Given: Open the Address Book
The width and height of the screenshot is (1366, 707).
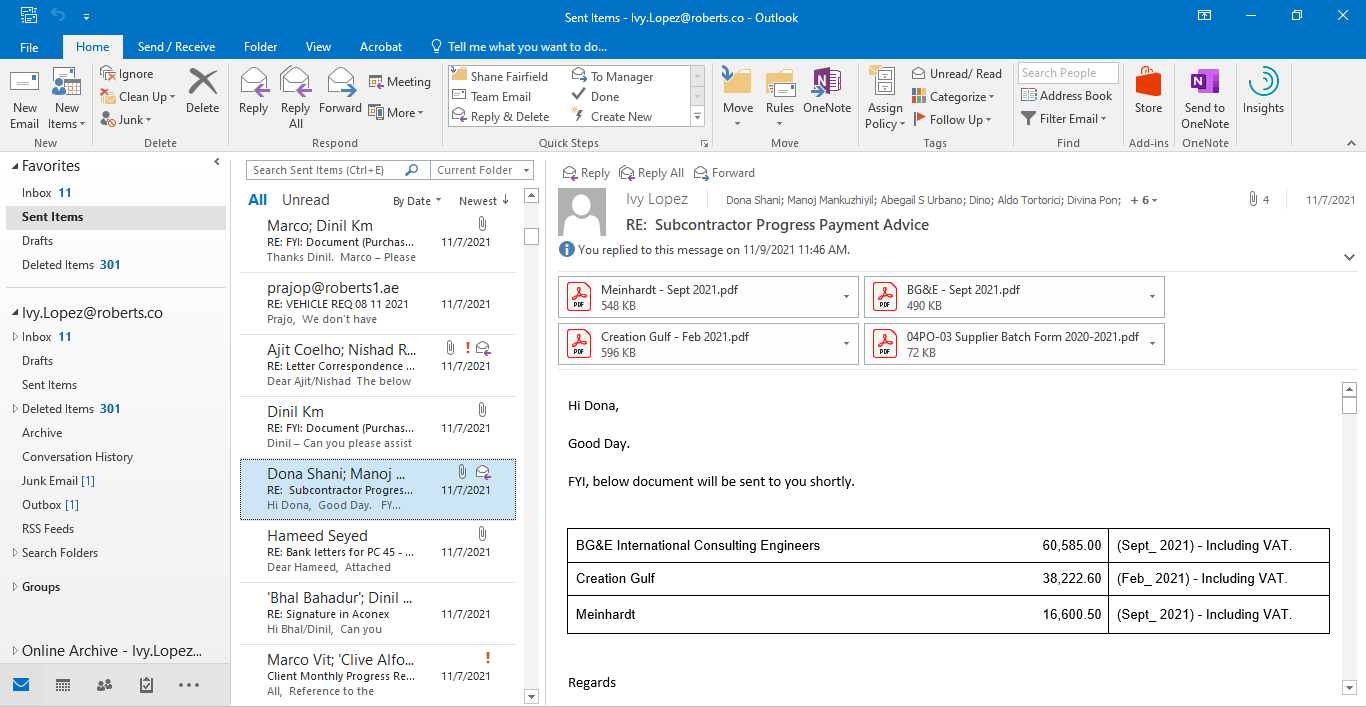Looking at the screenshot, I should [x=1066, y=96].
